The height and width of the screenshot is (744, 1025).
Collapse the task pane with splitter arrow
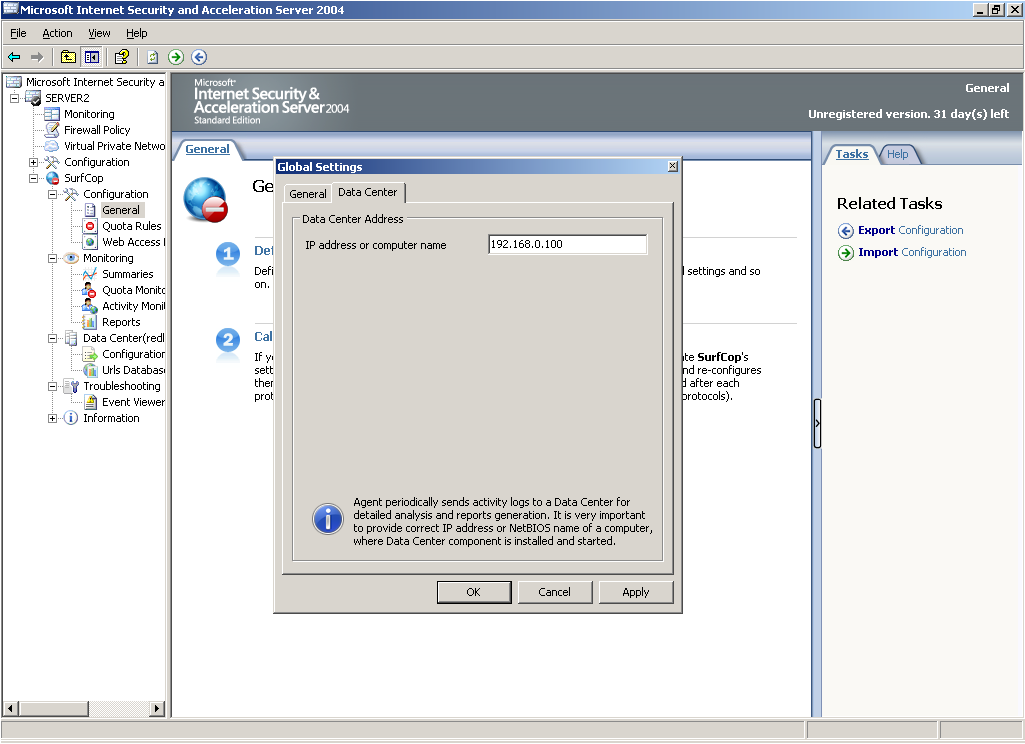click(x=817, y=424)
